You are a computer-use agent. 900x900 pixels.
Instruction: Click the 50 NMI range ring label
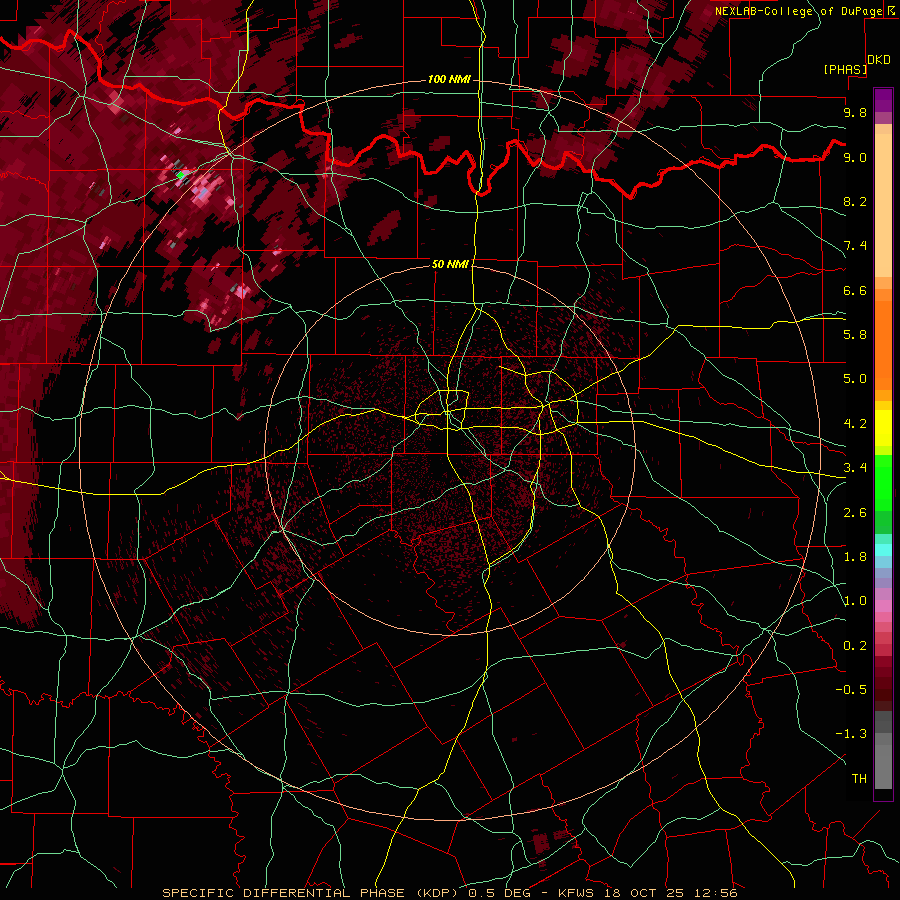pos(450,264)
